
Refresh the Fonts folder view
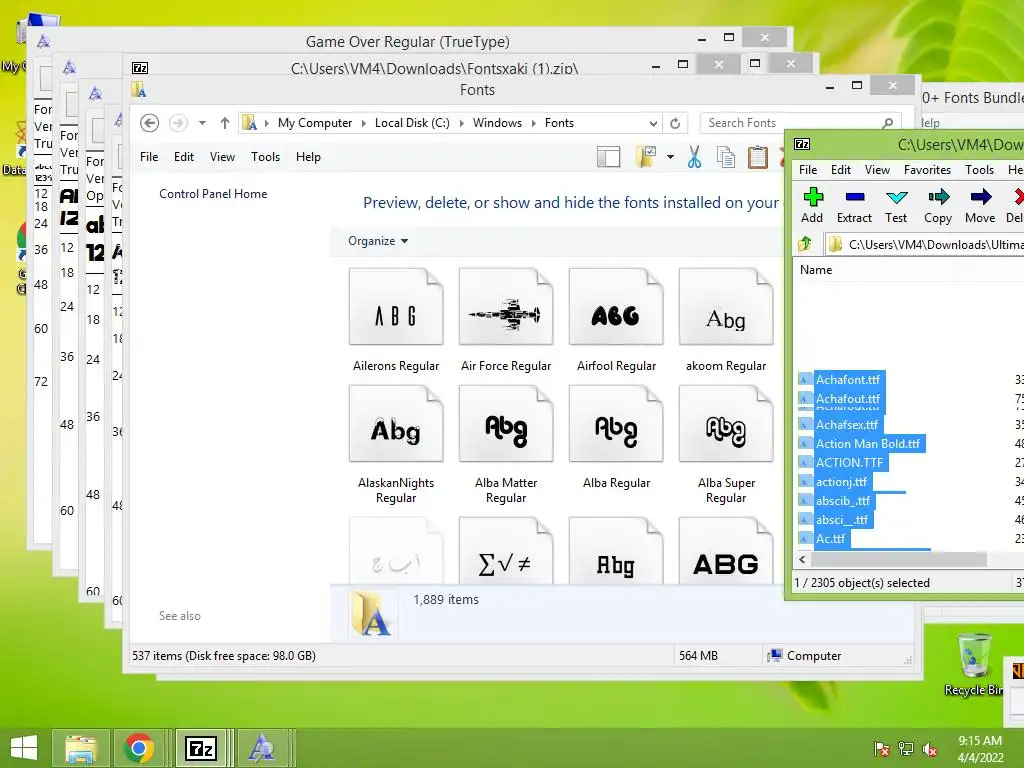(x=675, y=123)
